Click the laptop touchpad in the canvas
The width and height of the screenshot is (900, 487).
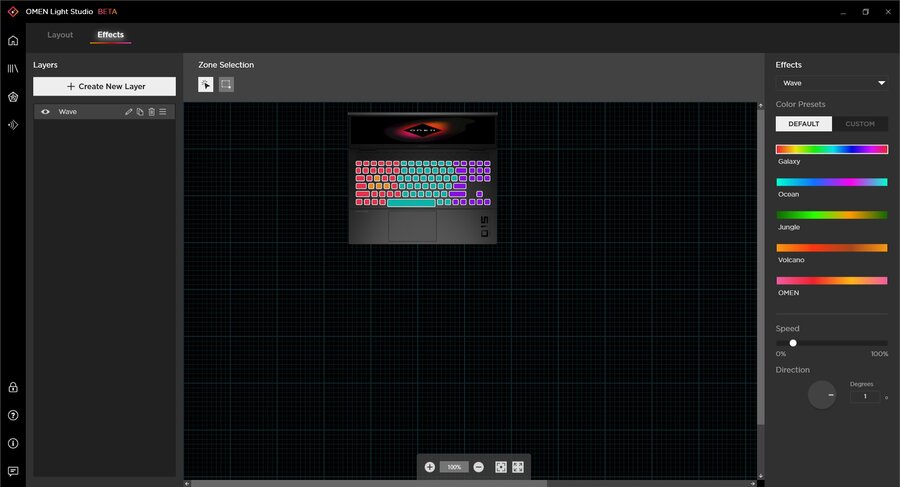[x=412, y=226]
